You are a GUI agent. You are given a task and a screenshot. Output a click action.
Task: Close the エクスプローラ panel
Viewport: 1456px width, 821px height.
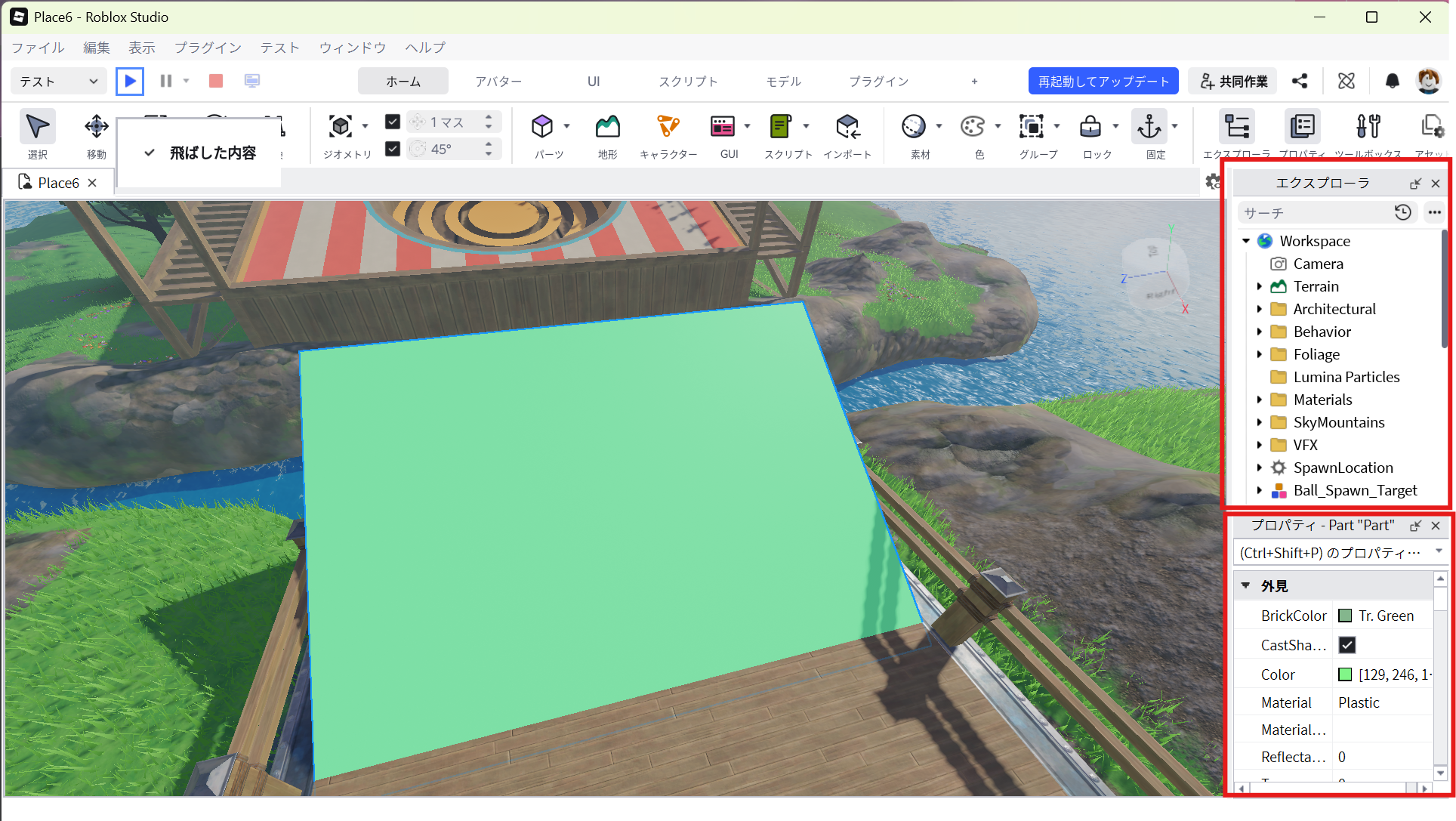(1436, 184)
